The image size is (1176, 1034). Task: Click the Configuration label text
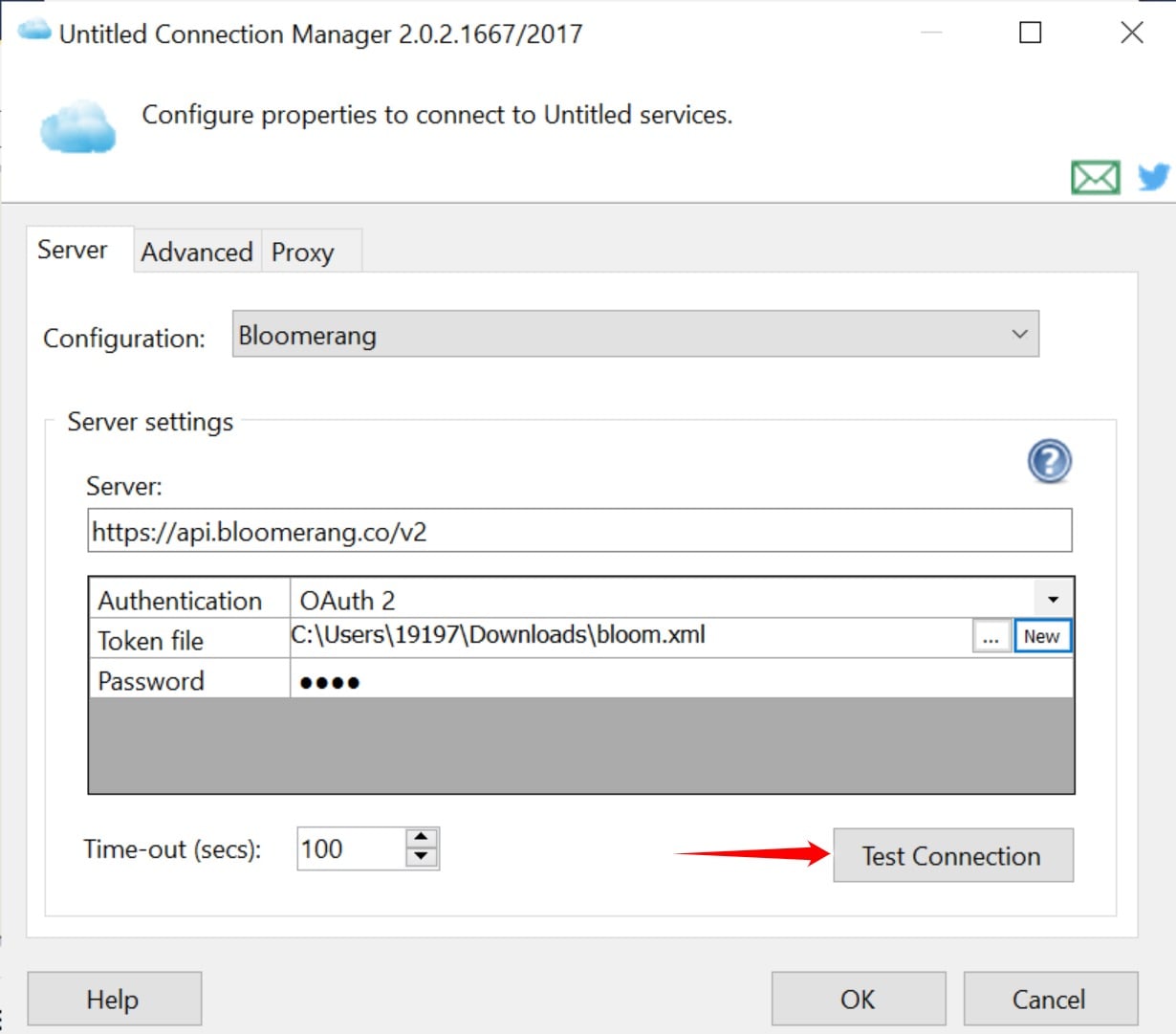[124, 338]
